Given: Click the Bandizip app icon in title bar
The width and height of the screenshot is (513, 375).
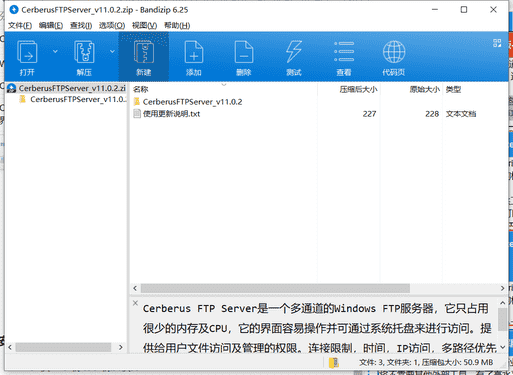Looking at the screenshot, I should click(x=14, y=10).
